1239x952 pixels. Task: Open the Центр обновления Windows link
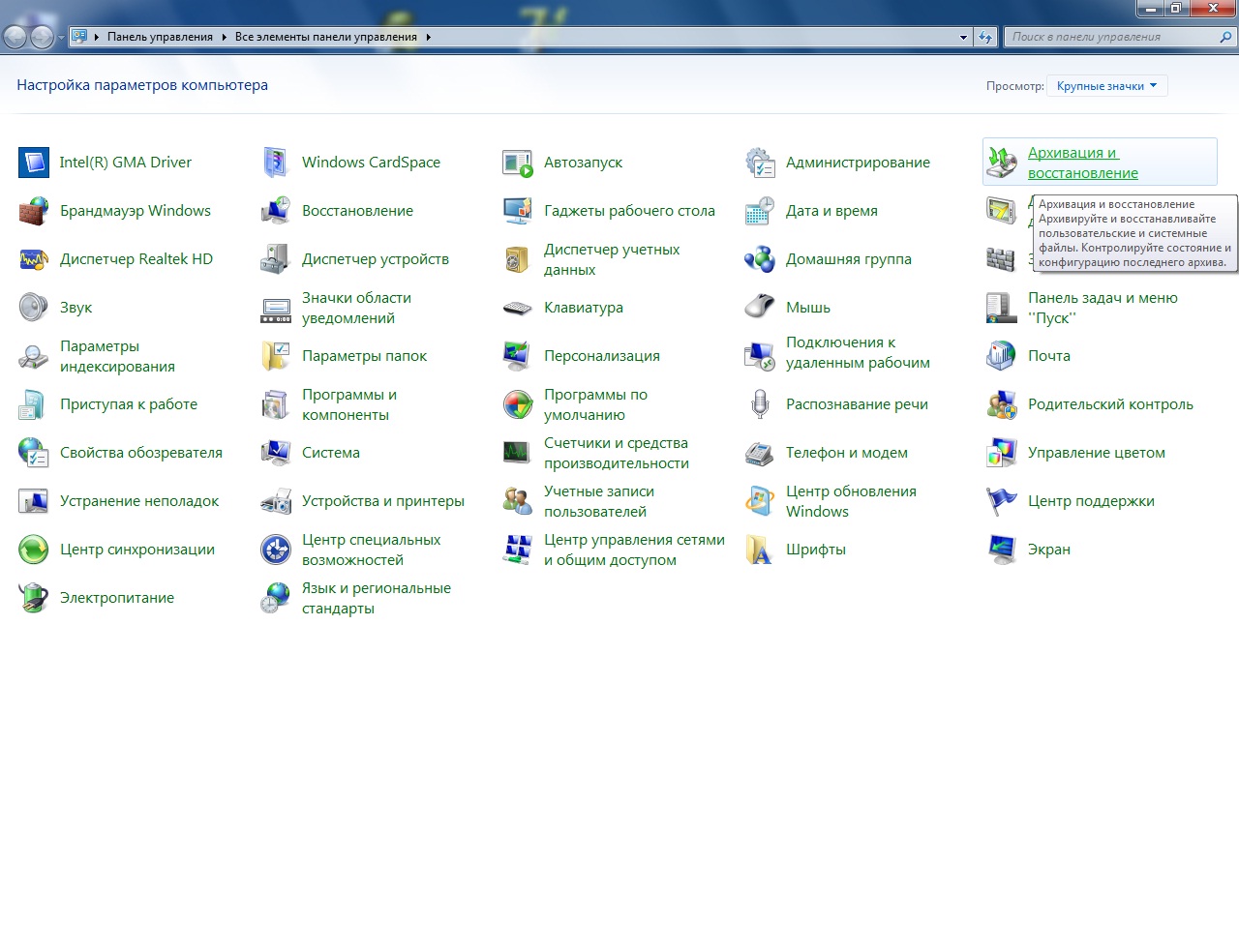[851, 501]
